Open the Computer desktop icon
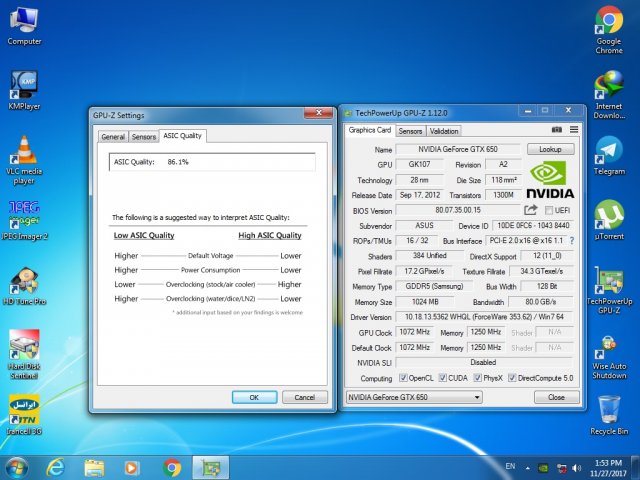640x480 pixels. 24,26
